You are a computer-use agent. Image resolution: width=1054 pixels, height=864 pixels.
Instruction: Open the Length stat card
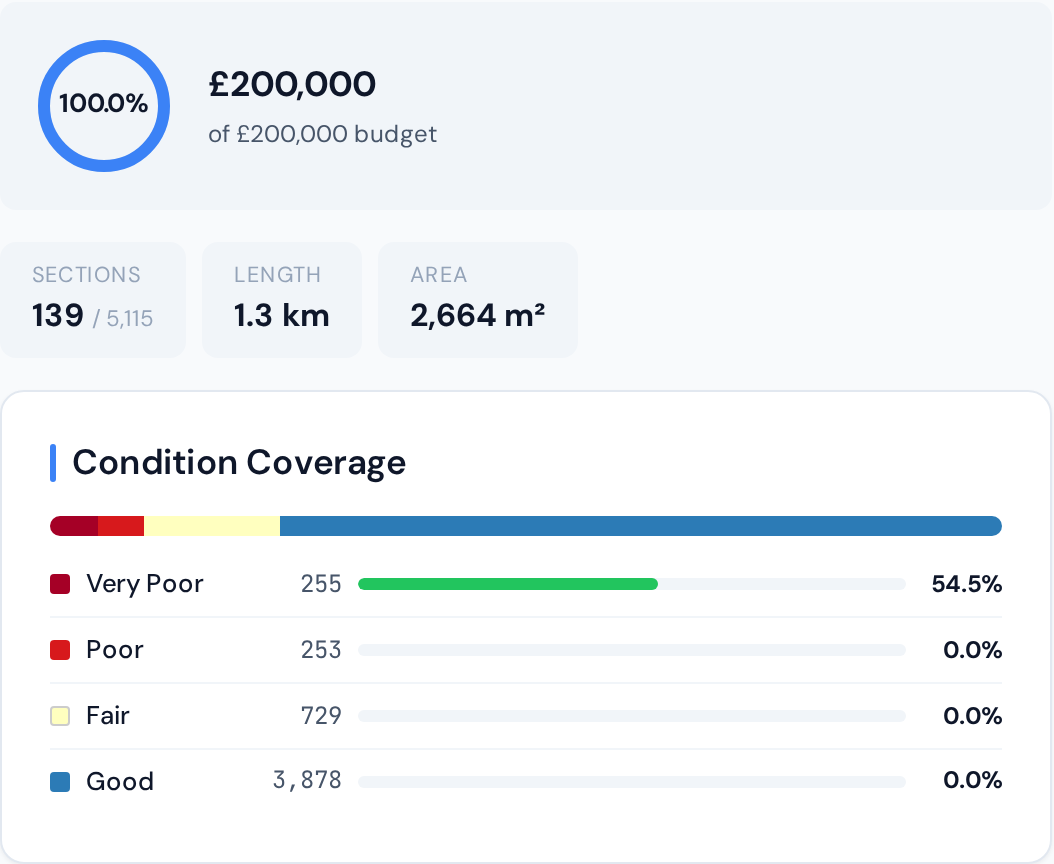[x=282, y=300]
